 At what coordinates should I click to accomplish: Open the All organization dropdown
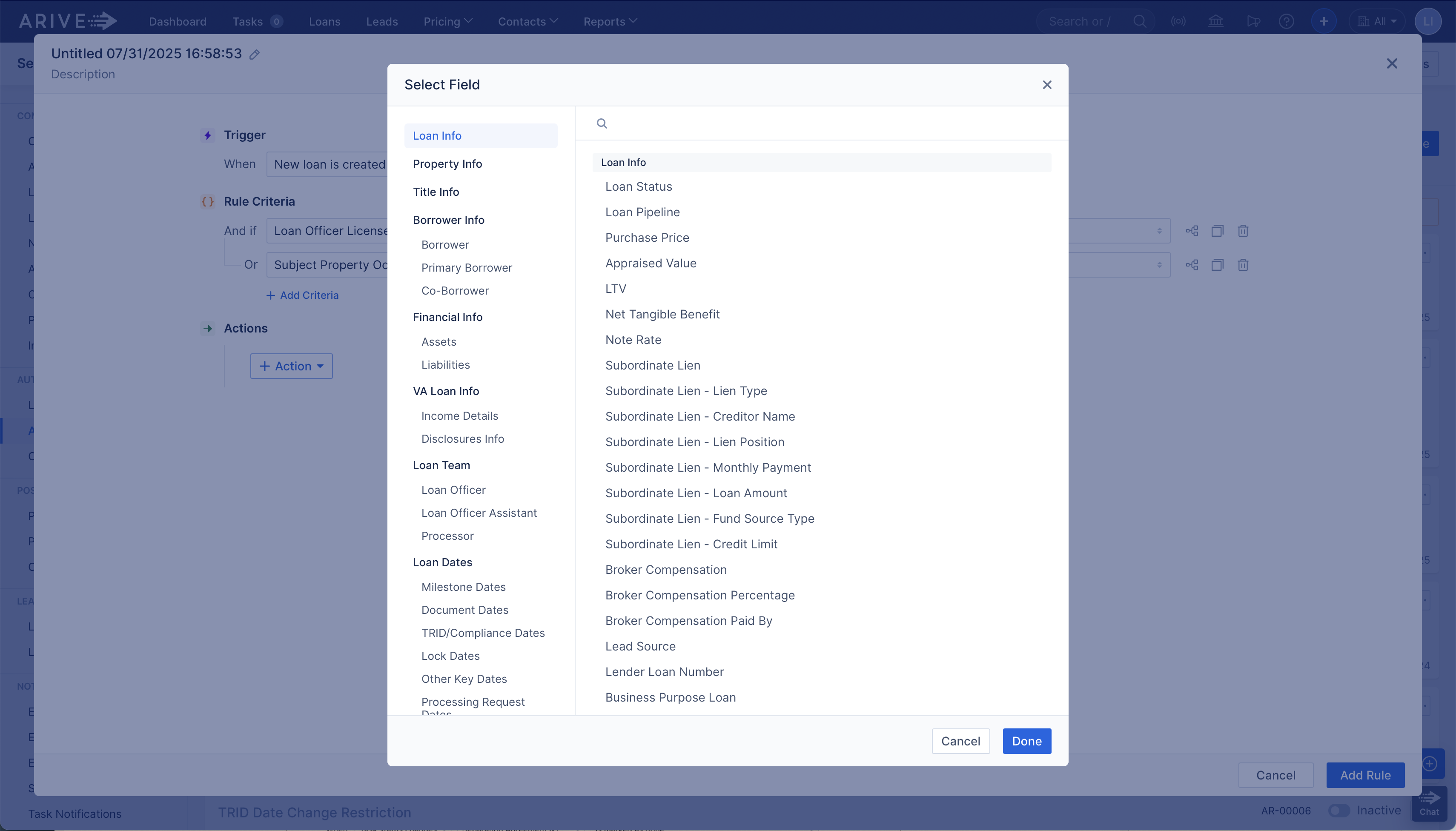[x=1377, y=21]
